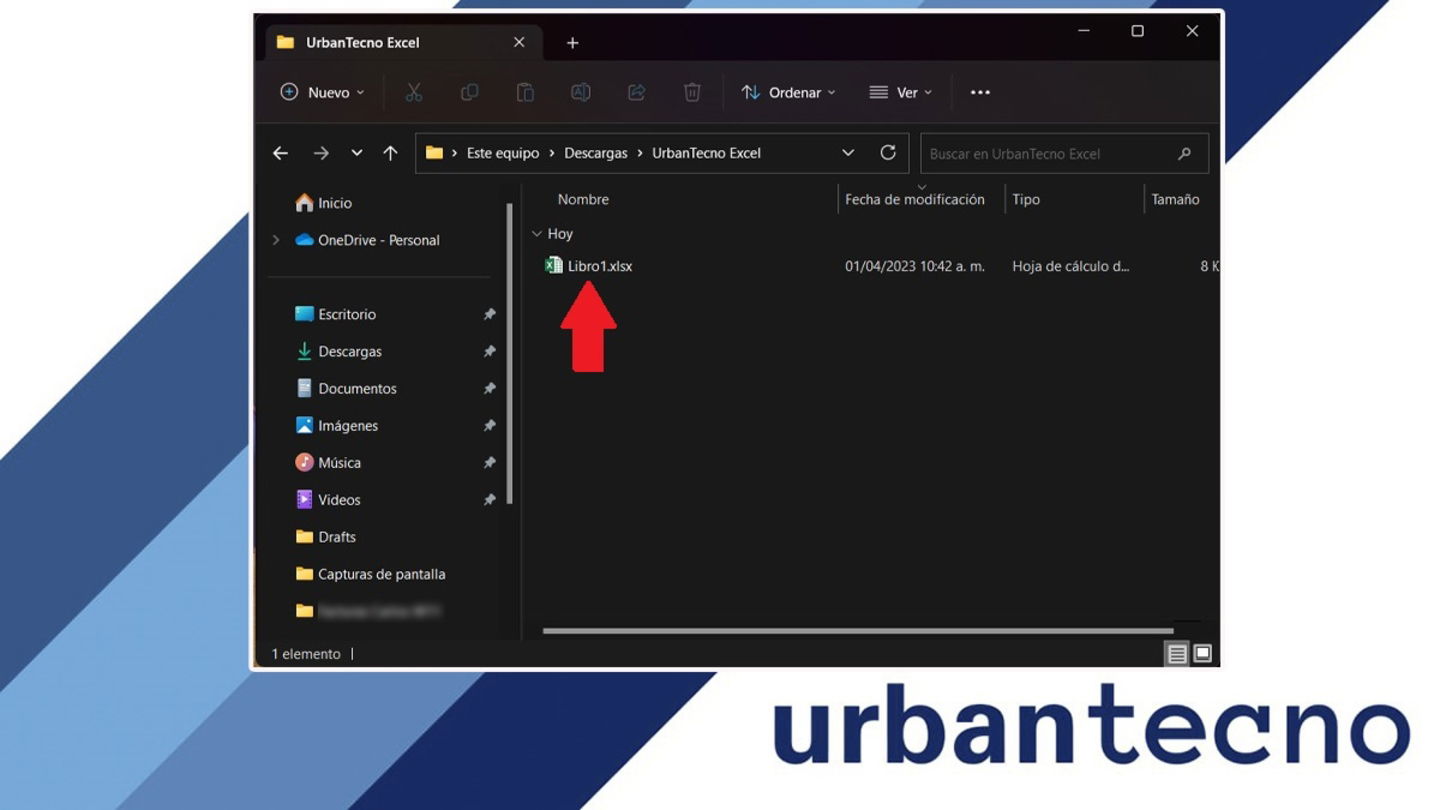Open Escritorio in quick access

[x=336, y=314]
